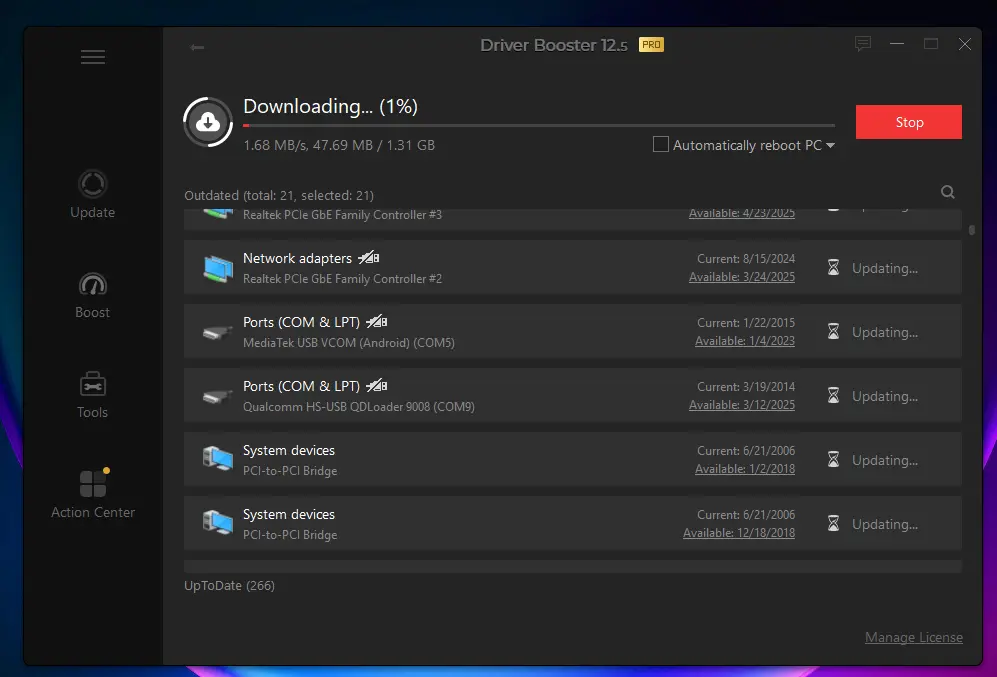Open the hamburger menu in sidebar
The image size is (997, 677).
point(93,57)
